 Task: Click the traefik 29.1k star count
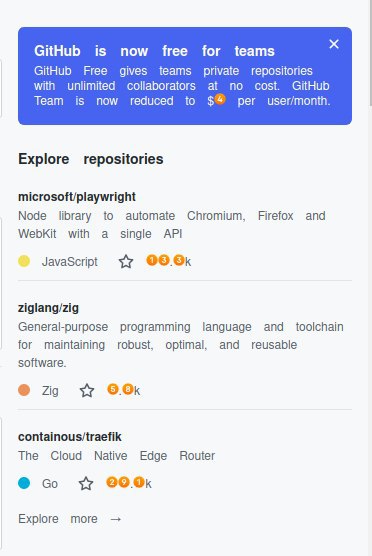pyautogui.click(x=129, y=483)
